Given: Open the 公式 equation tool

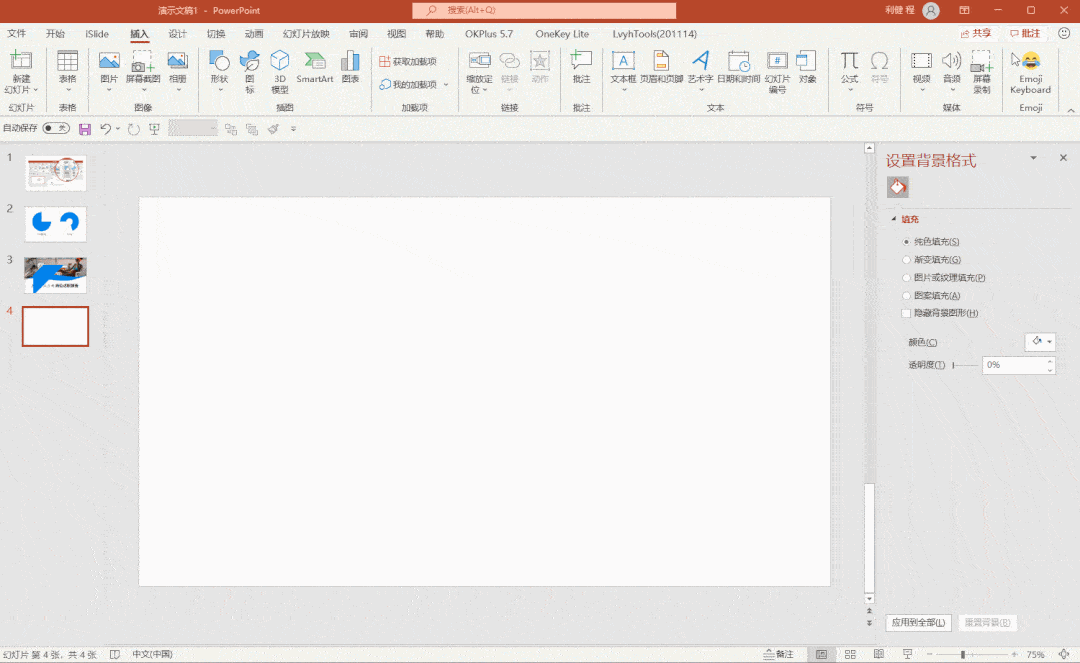Looking at the screenshot, I should [849, 71].
